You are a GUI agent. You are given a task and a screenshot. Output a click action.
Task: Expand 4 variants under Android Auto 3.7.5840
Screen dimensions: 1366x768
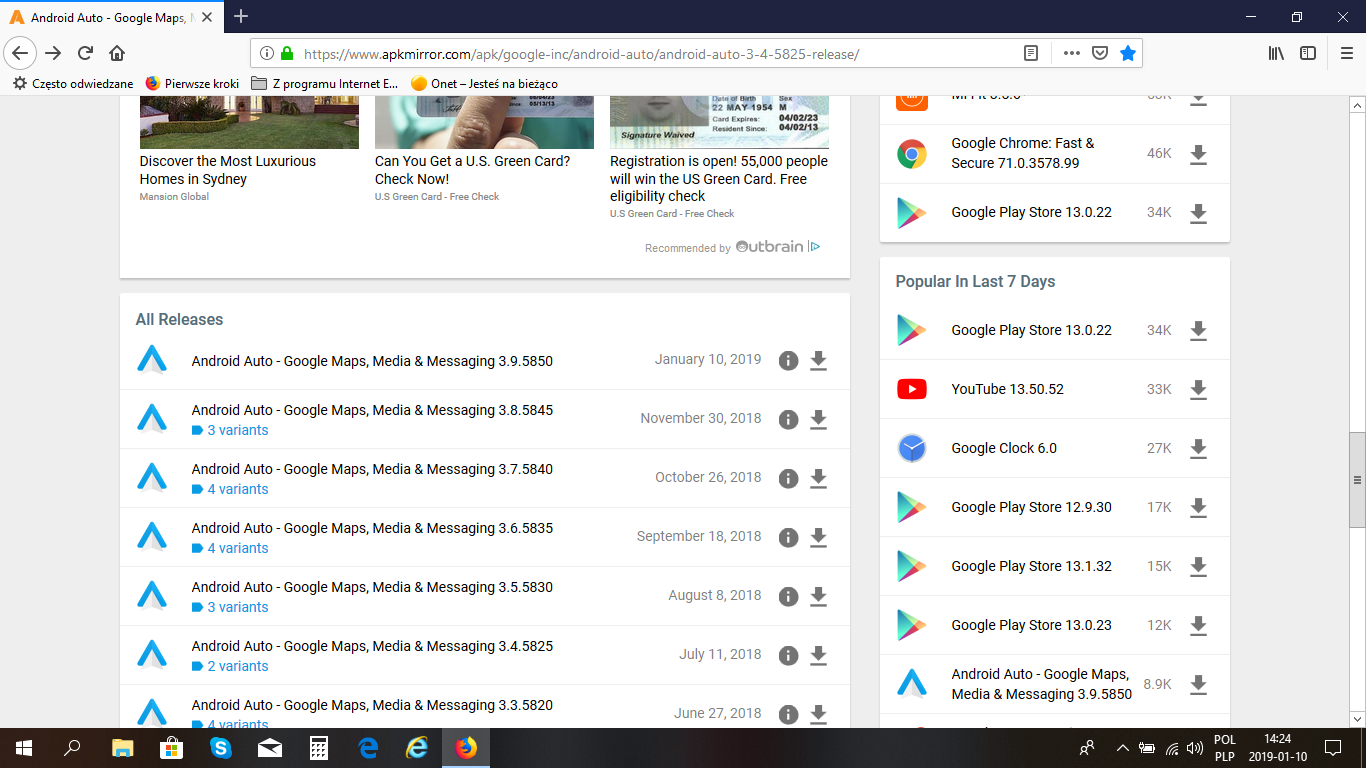click(237, 489)
